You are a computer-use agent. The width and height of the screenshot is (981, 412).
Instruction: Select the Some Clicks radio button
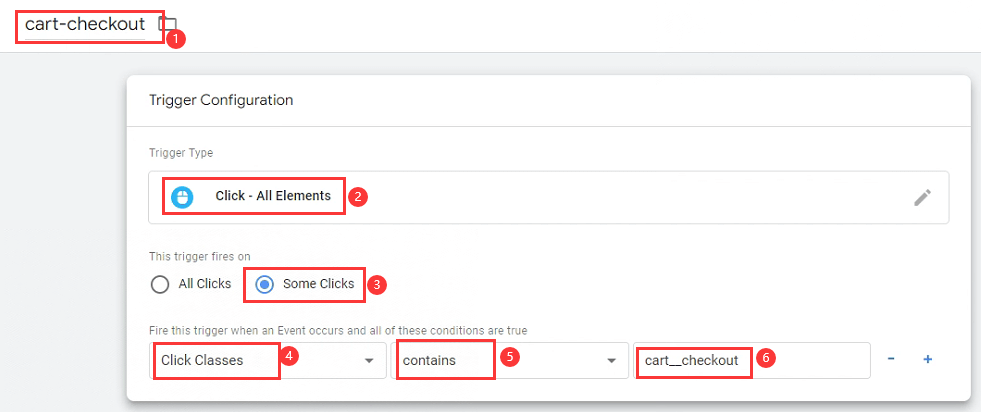coord(265,284)
